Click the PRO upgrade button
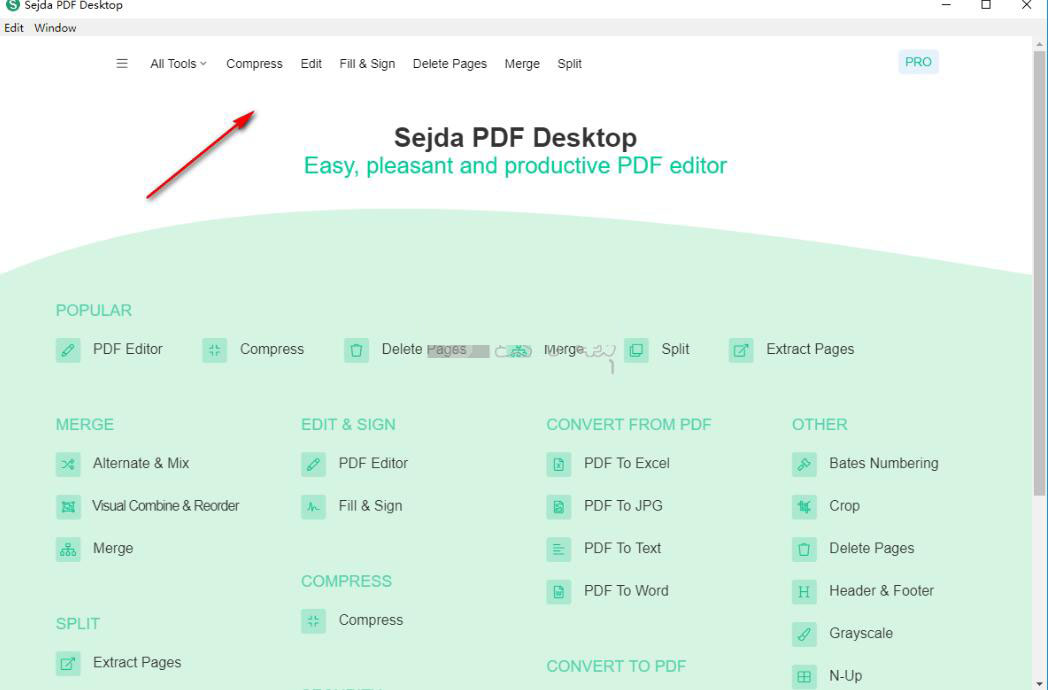Image resolution: width=1049 pixels, height=690 pixels. pyautogui.click(x=918, y=62)
